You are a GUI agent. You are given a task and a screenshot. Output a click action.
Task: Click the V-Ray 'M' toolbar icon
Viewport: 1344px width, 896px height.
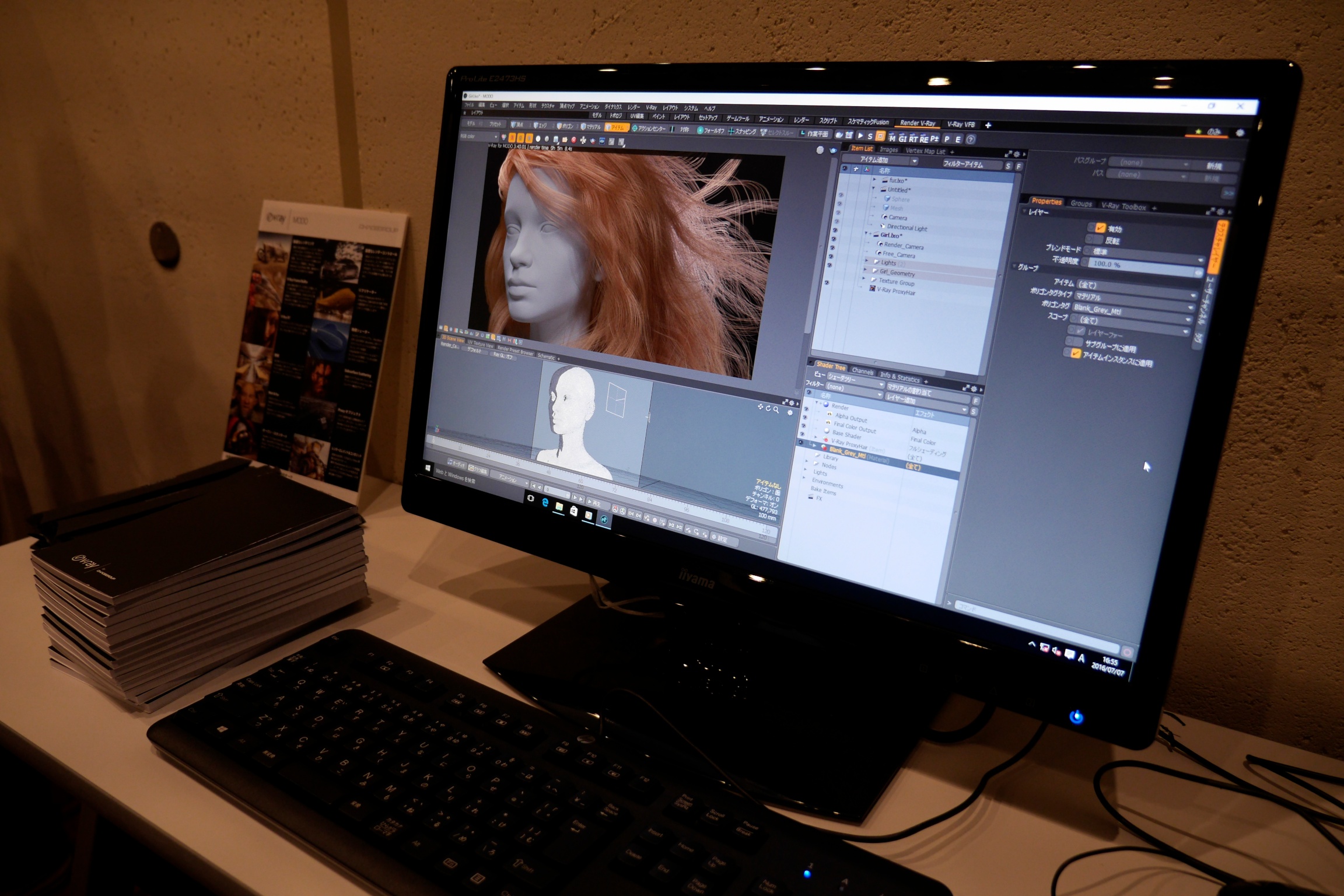point(892,138)
